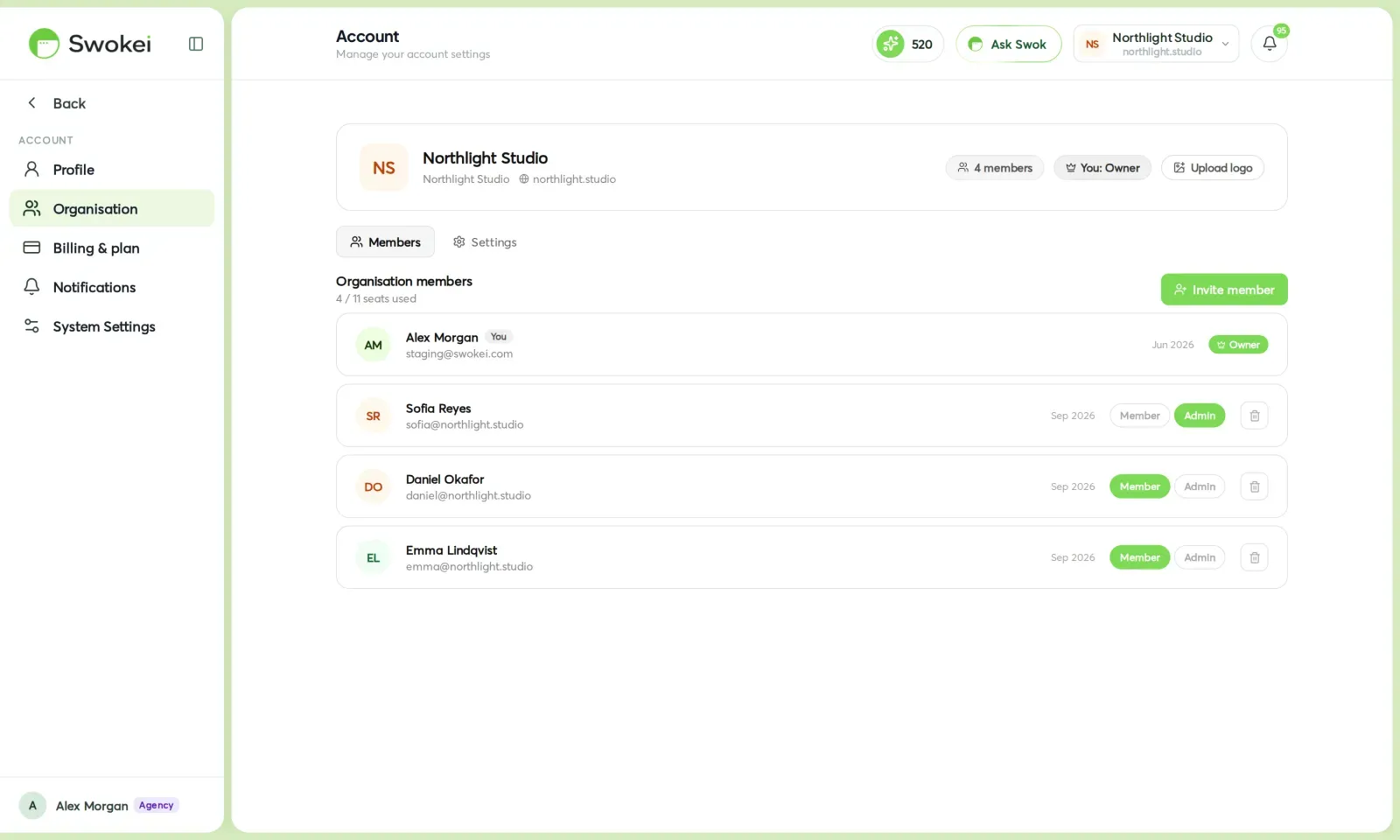
Task: Open Notifications settings
Action: (x=112, y=287)
